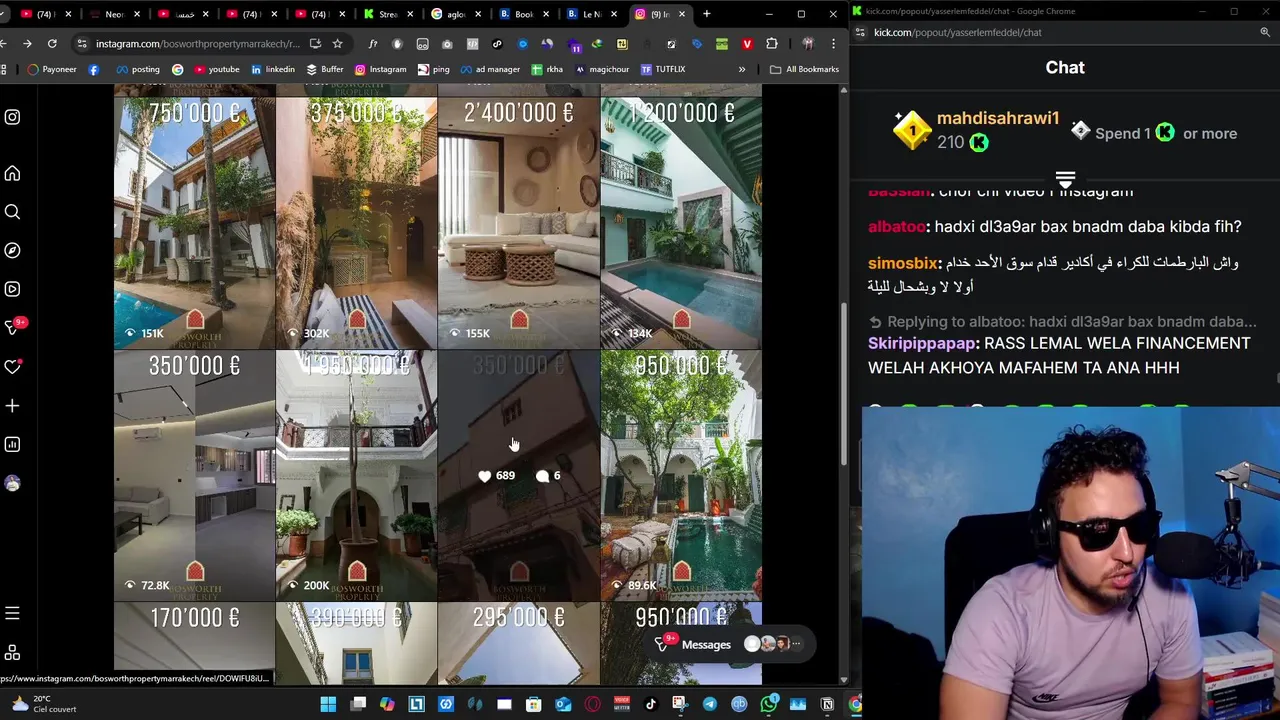This screenshot has height=720, width=1280.
Task: Close the active Instagram tab
Action: tap(682, 14)
